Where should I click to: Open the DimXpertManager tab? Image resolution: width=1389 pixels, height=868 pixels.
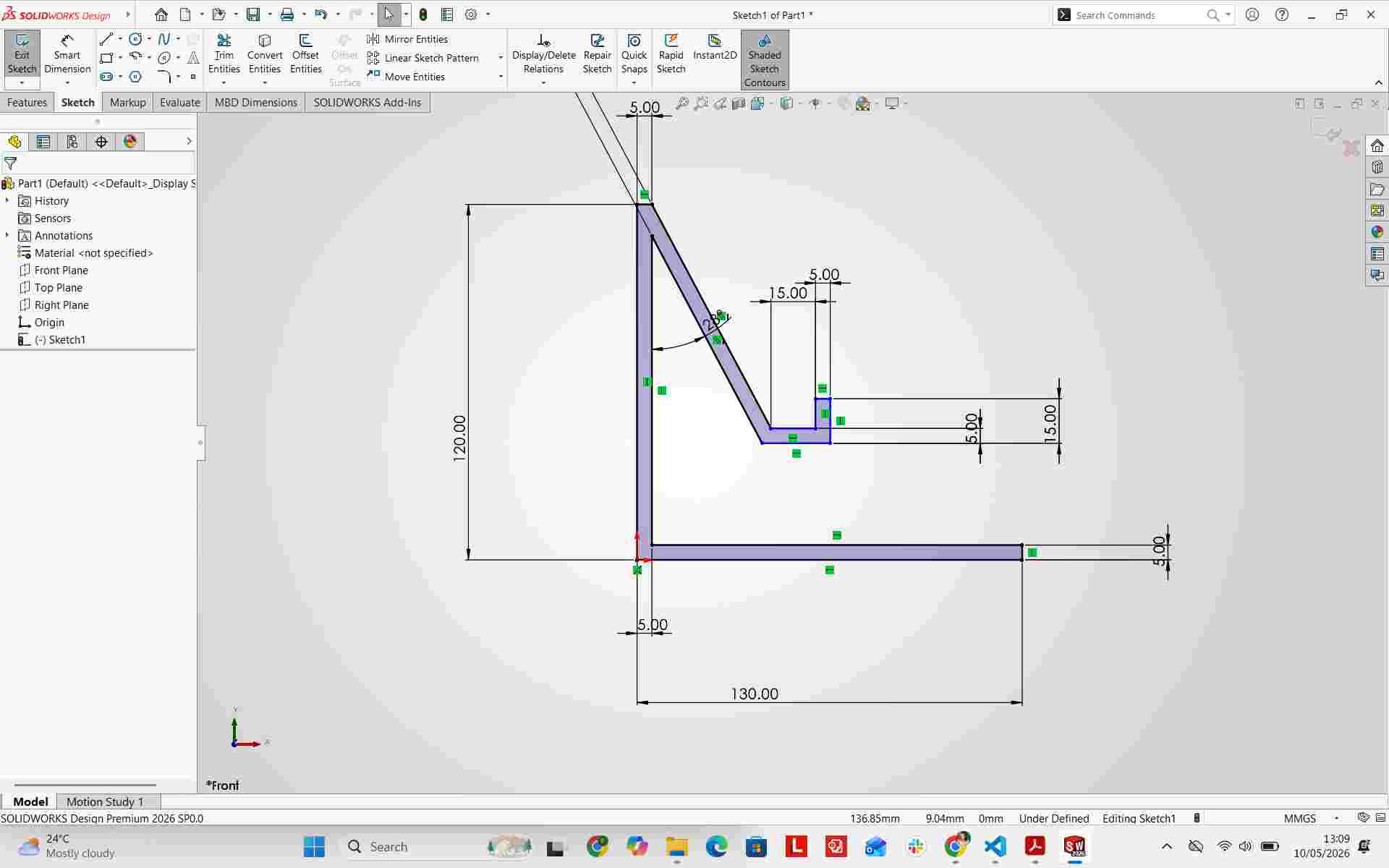tap(101, 142)
